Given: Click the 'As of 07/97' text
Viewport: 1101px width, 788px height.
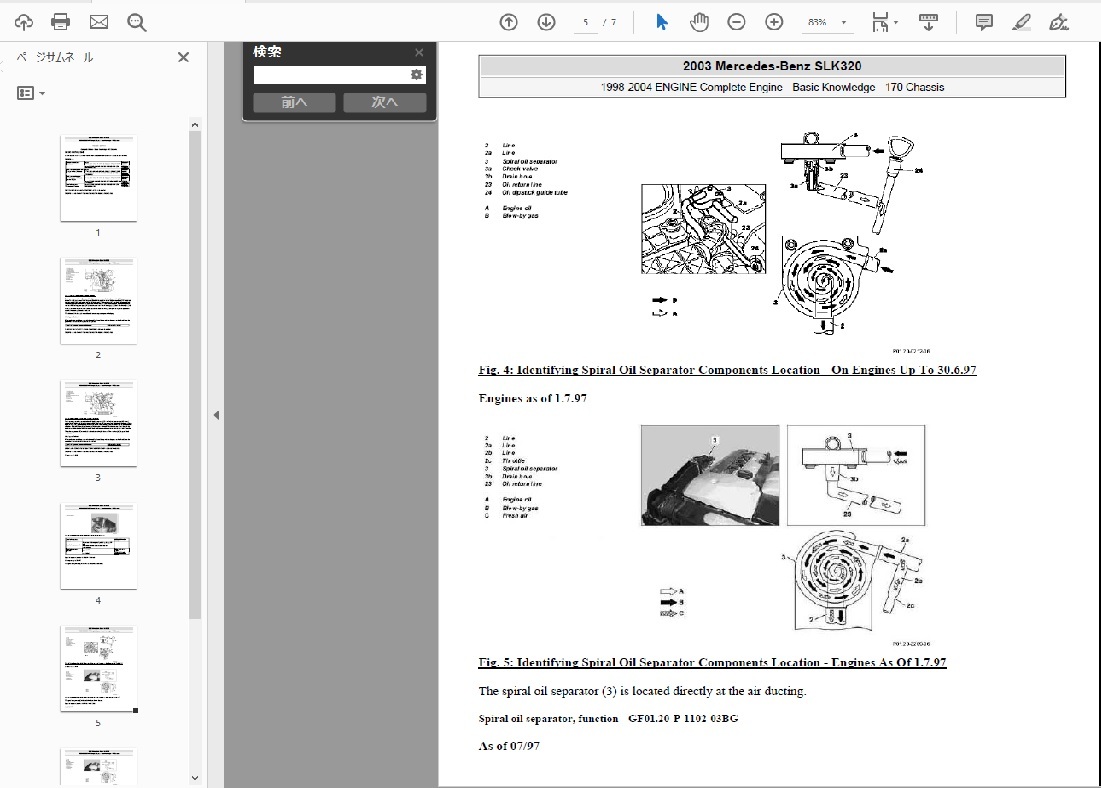Looking at the screenshot, I should (509, 746).
